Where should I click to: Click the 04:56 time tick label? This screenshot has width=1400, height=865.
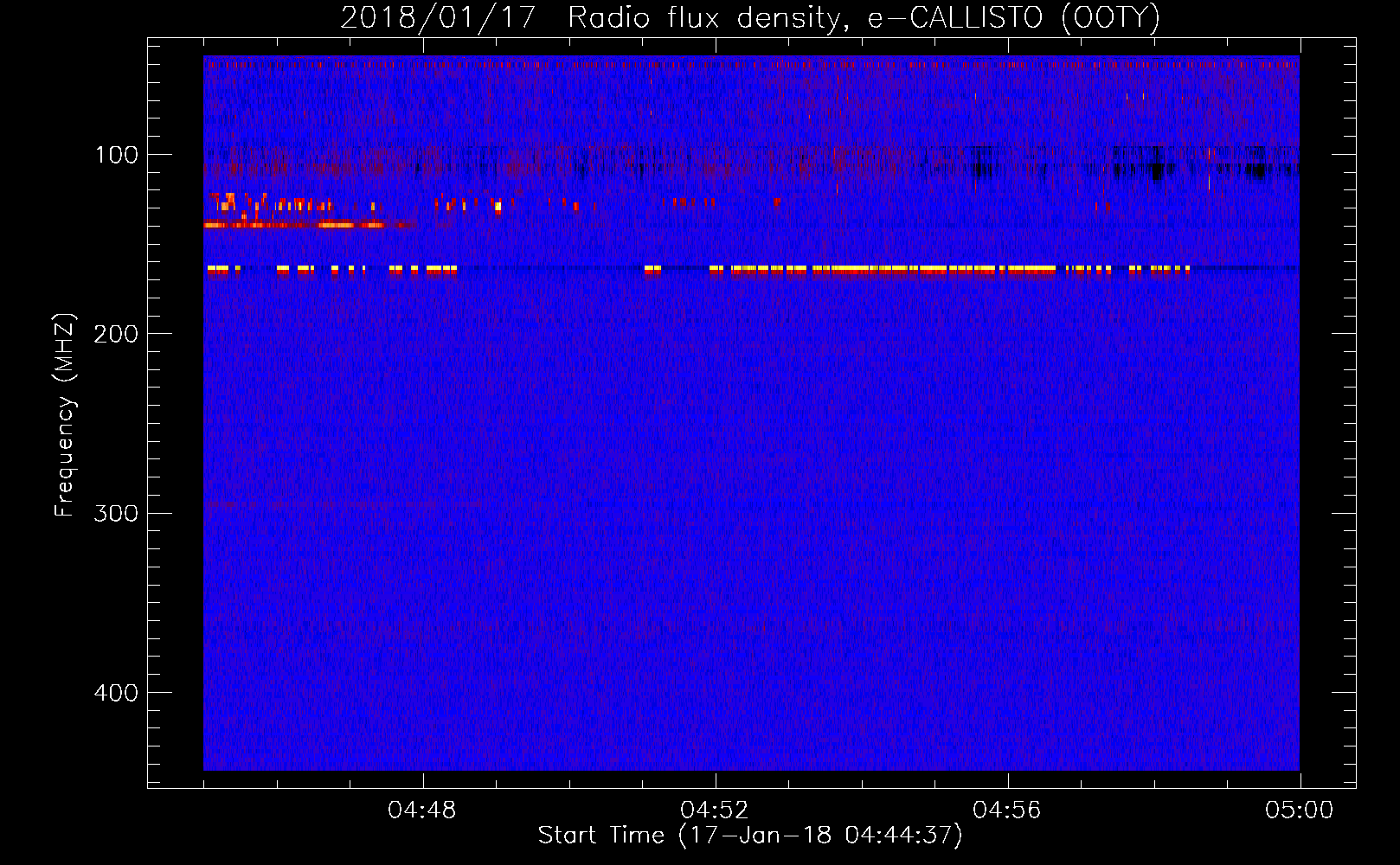(x=1007, y=811)
